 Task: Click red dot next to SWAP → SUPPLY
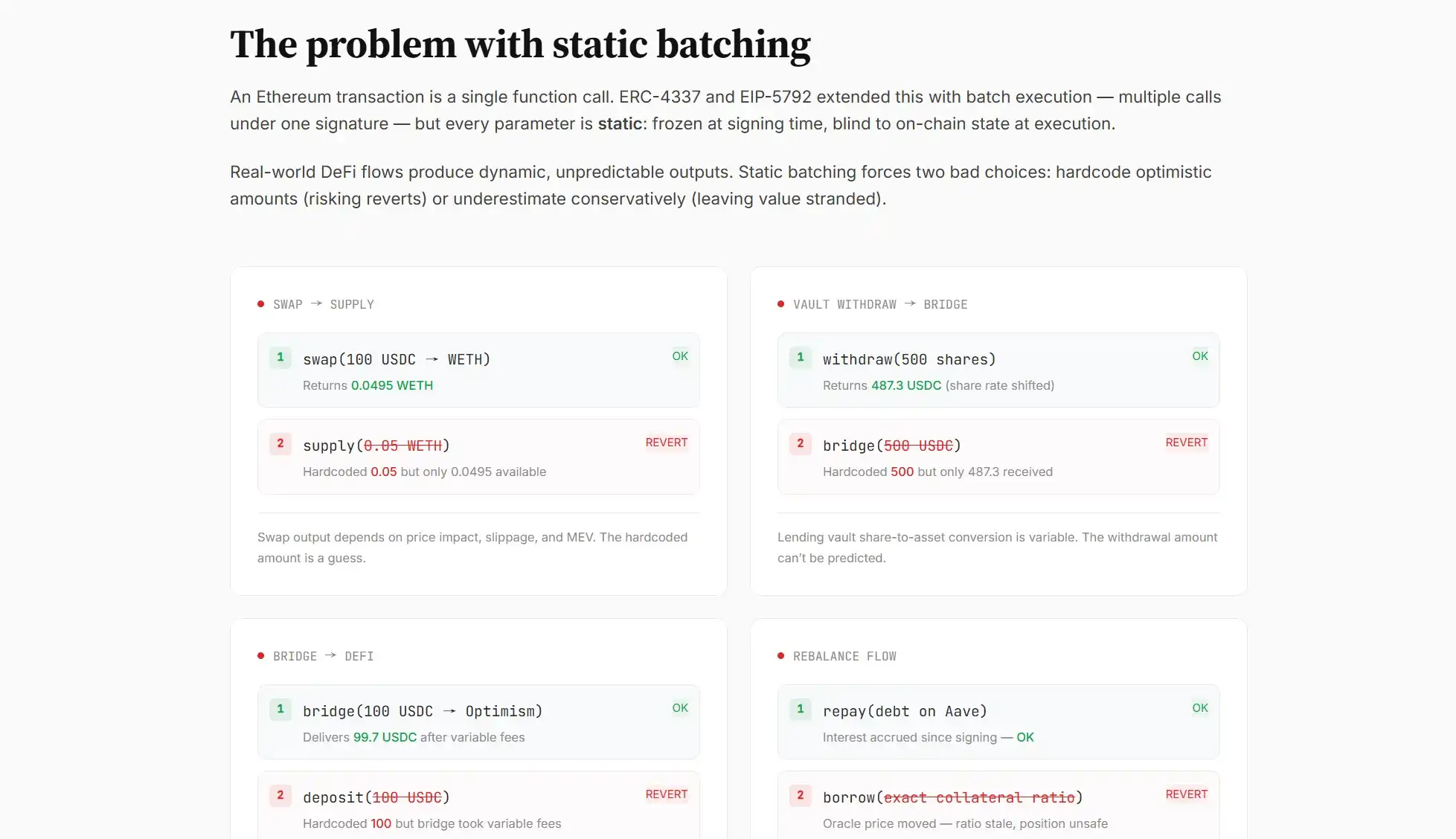[x=261, y=304]
